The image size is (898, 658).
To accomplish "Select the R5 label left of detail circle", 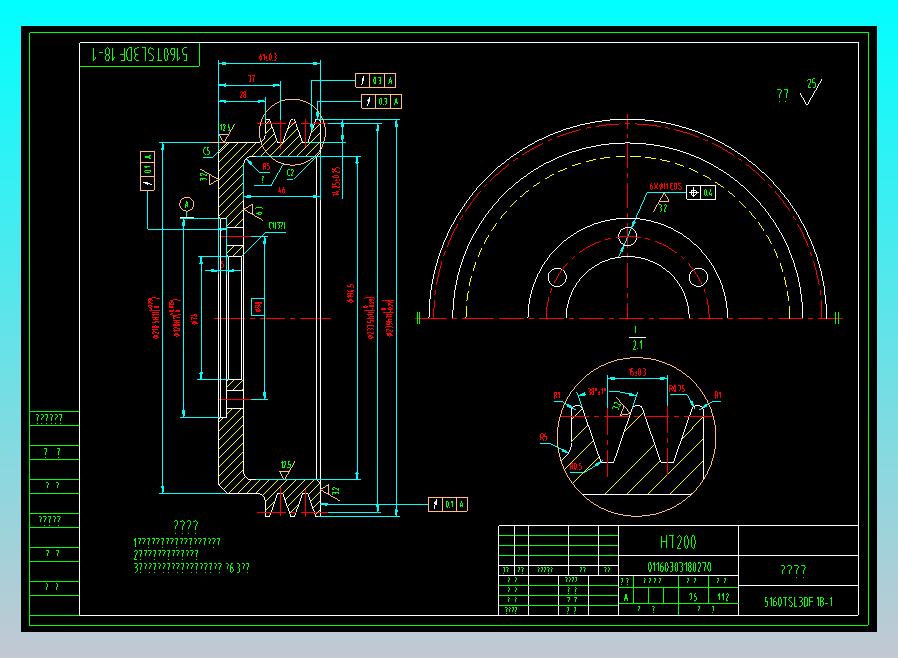I will click(543, 437).
